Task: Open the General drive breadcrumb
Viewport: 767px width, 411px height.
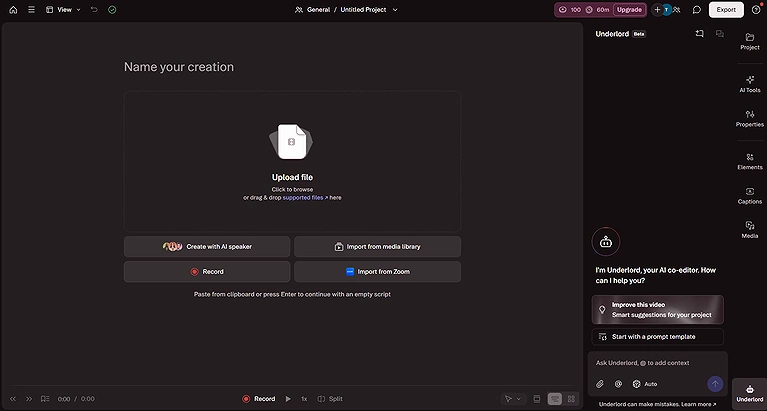Action: click(x=313, y=10)
